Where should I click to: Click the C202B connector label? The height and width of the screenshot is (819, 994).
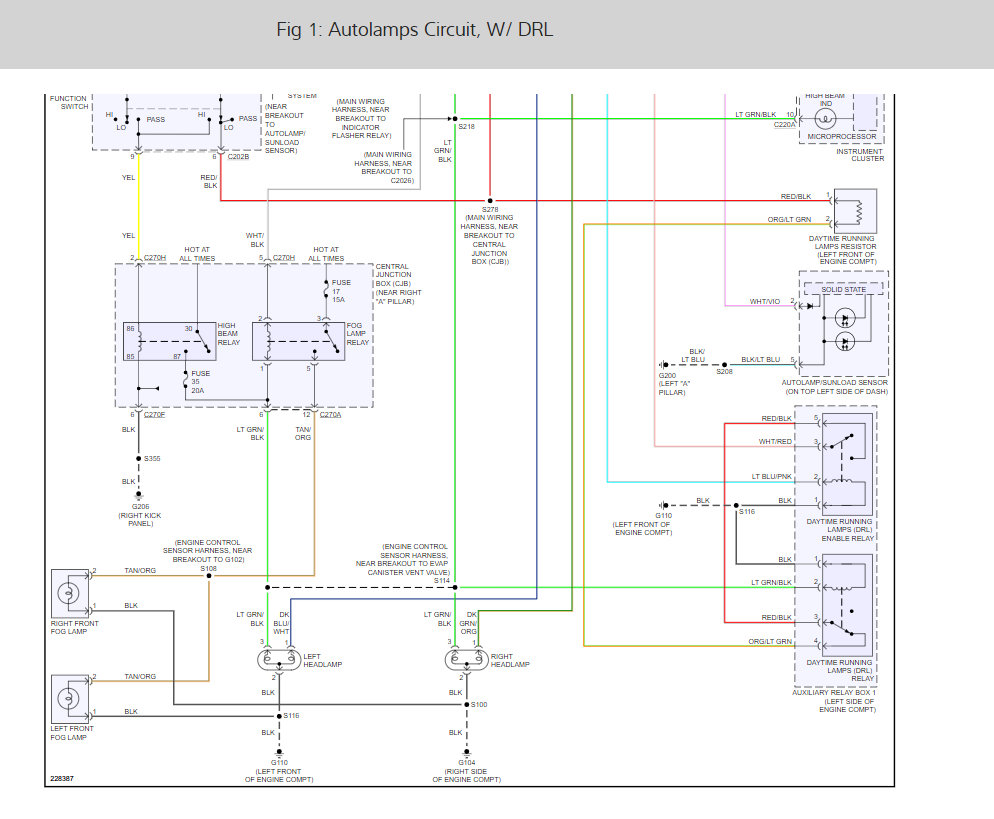pos(238,157)
